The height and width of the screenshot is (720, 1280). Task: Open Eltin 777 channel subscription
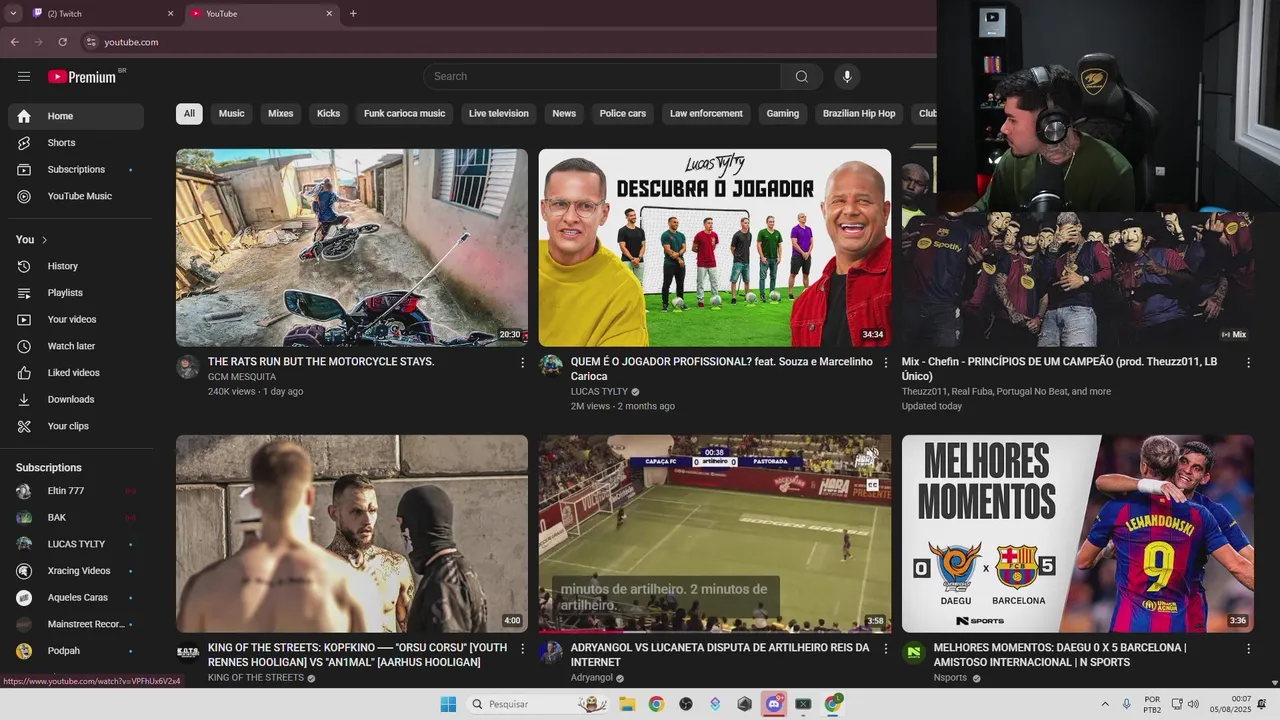pos(76,491)
